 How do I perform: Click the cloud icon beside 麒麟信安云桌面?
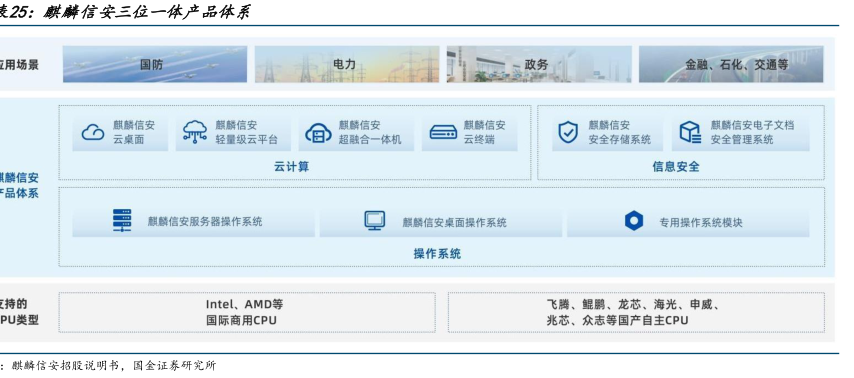93,132
